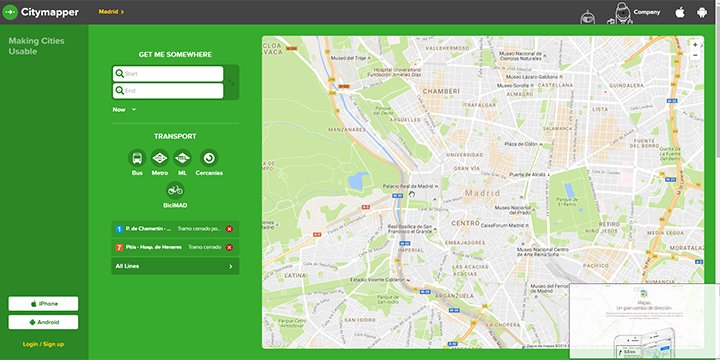Click the line 1 badge icon
Screen dimensions: 720x360
point(119,229)
